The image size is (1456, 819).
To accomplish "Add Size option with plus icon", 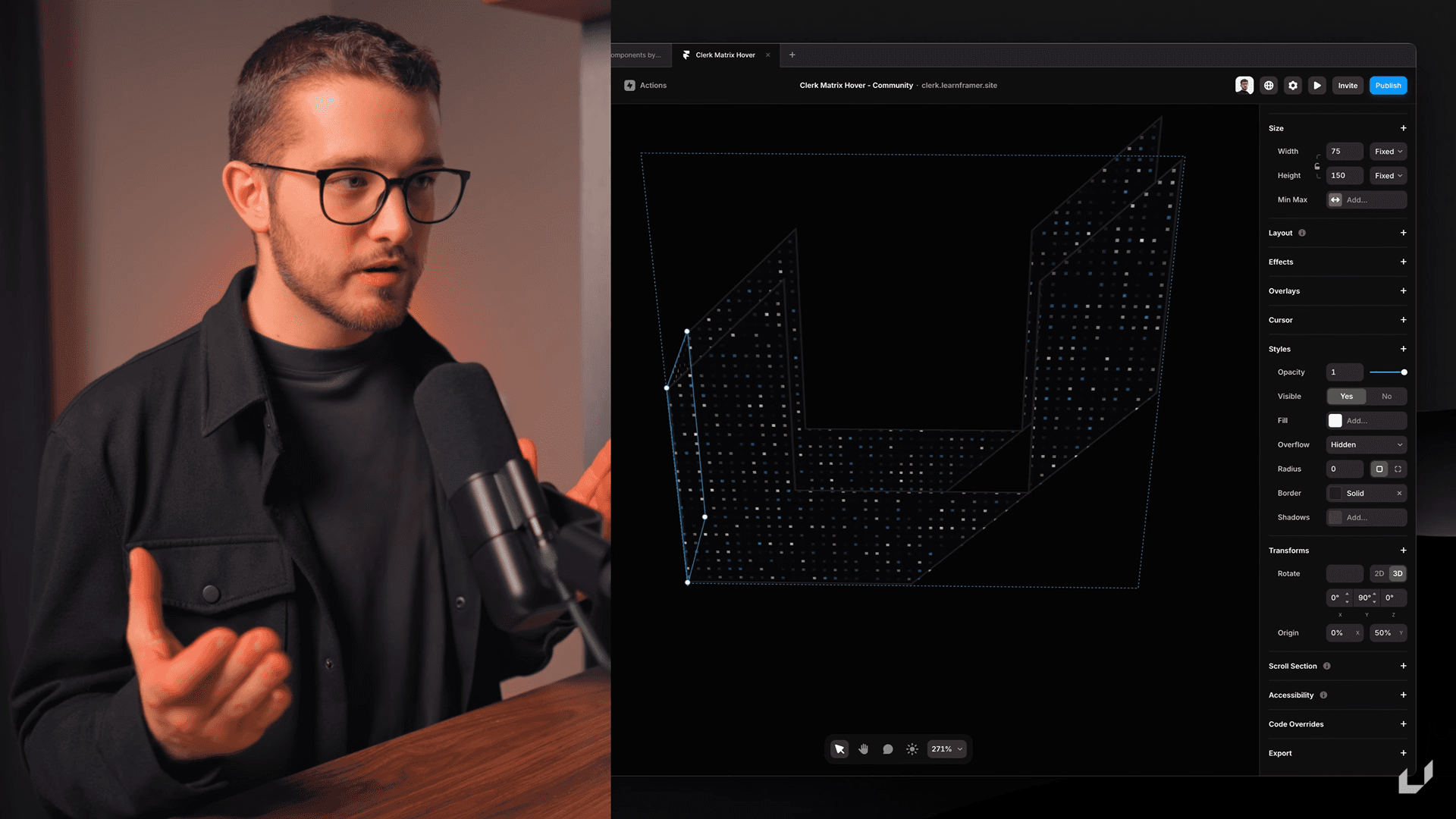I will tap(1403, 128).
